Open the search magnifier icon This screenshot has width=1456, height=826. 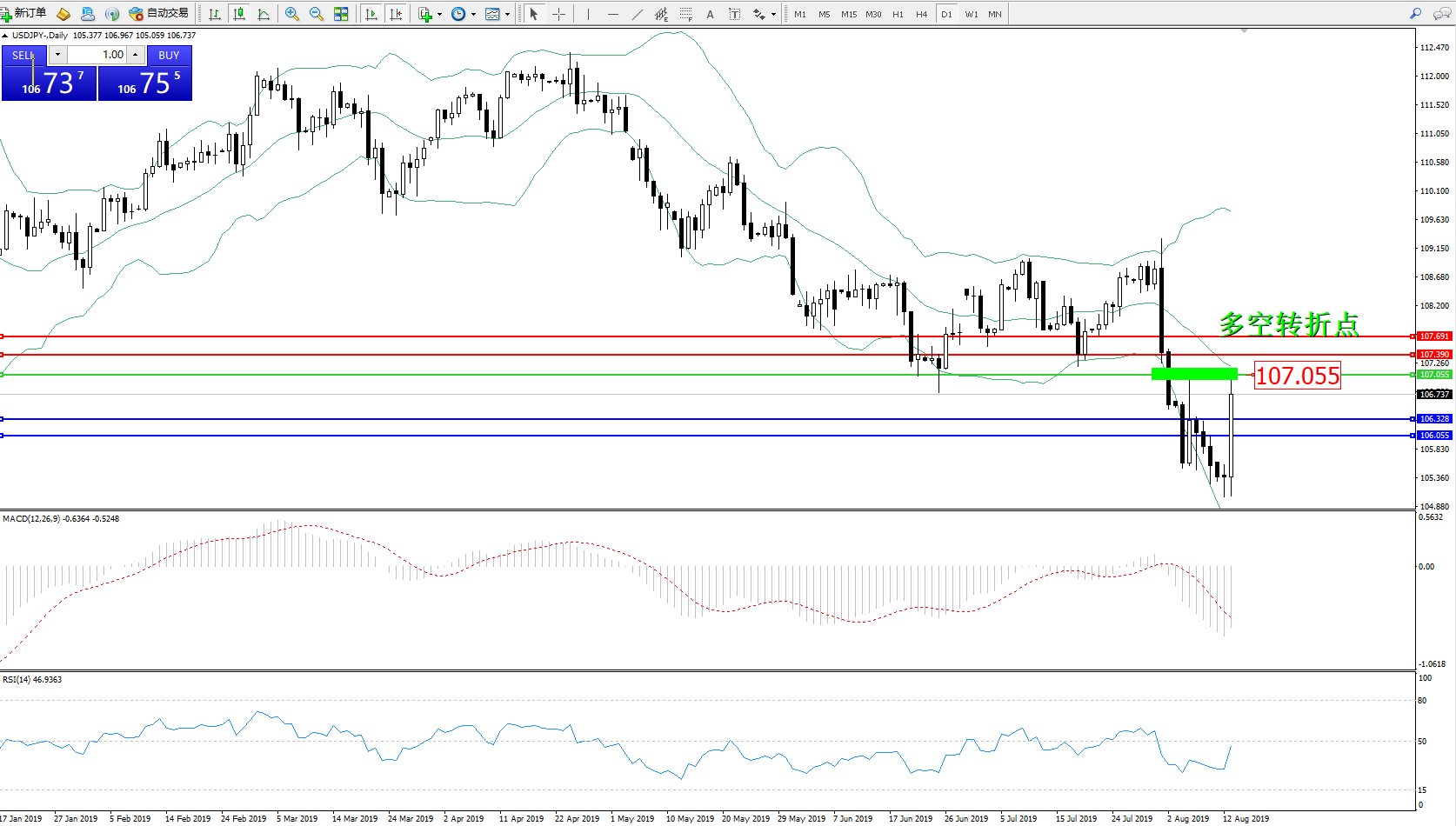pos(1415,14)
